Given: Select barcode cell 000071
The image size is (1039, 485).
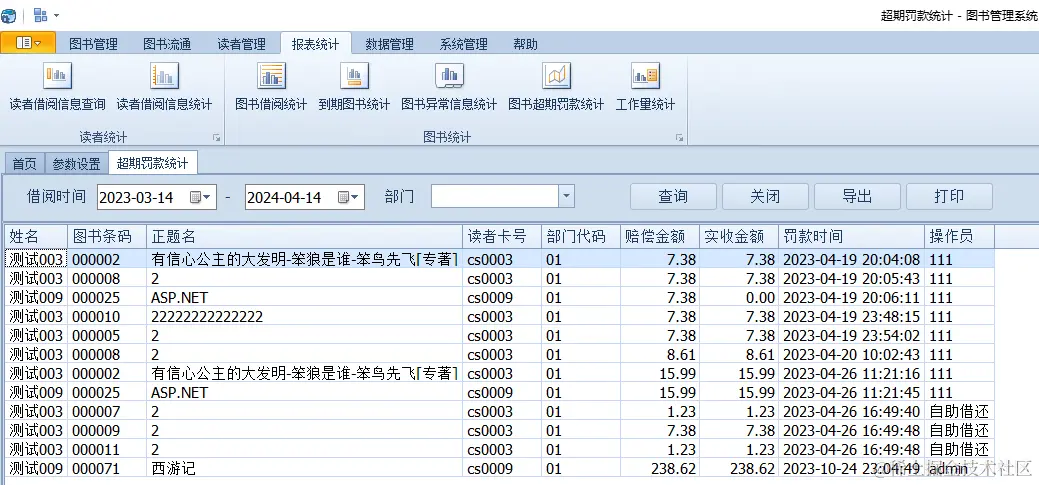Looking at the screenshot, I should click(107, 468).
